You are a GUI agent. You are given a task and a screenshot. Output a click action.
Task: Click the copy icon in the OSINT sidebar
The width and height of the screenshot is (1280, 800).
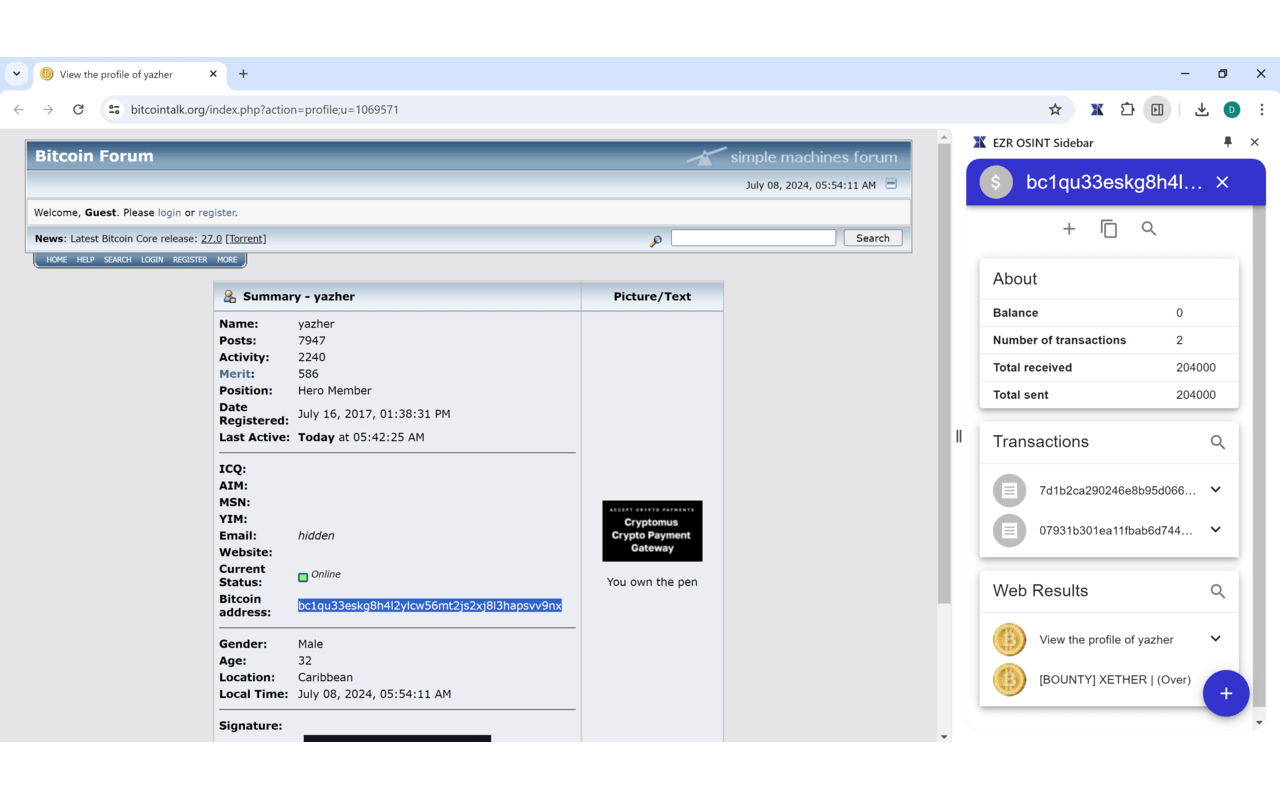(x=1109, y=228)
